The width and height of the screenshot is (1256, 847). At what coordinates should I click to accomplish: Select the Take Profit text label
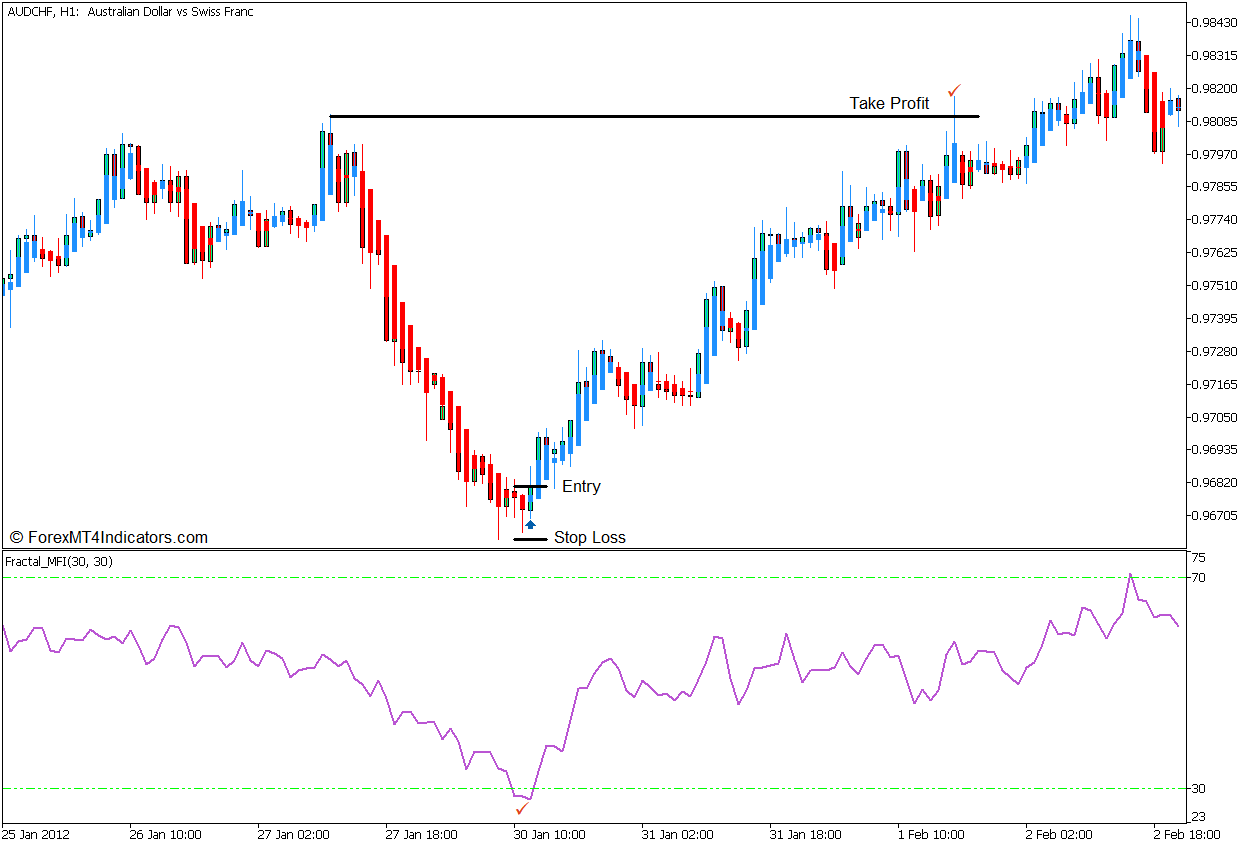click(889, 103)
